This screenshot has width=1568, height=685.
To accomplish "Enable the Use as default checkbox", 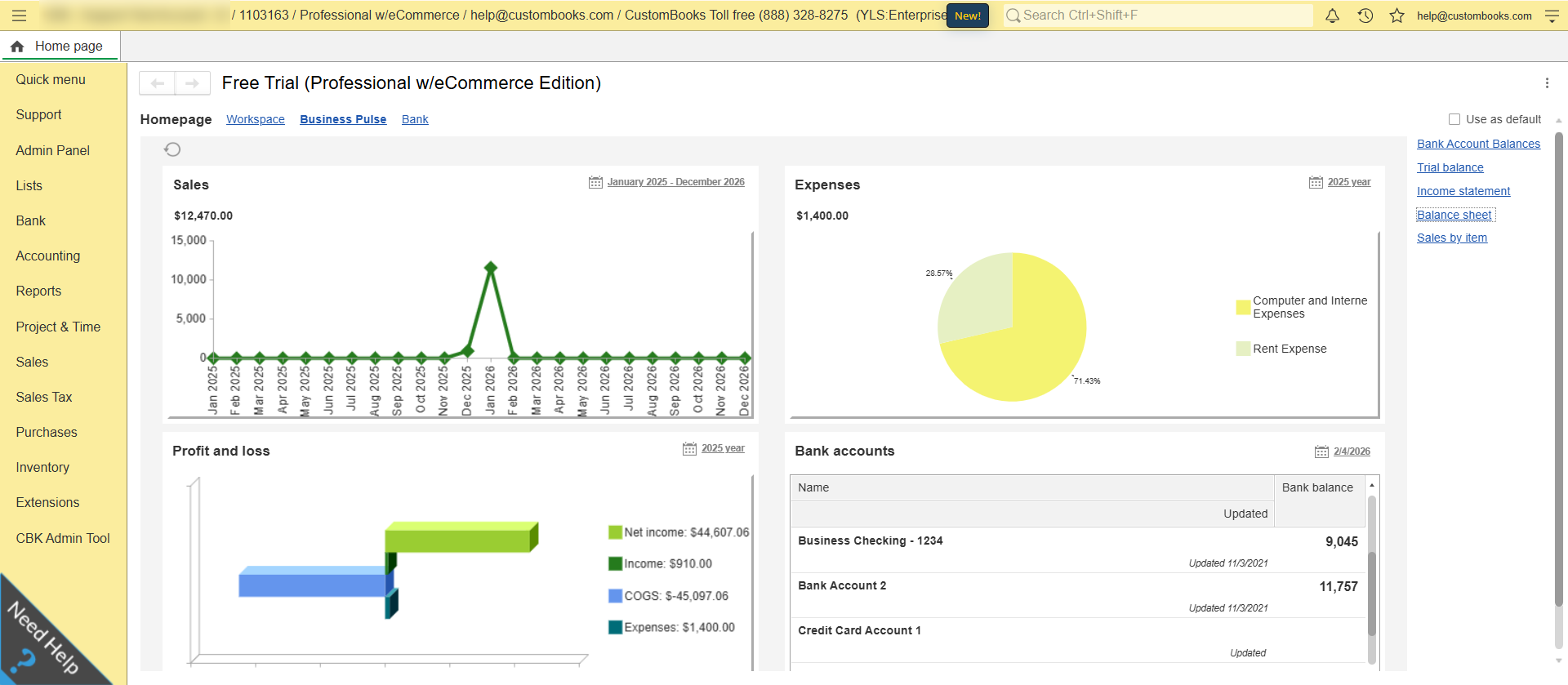I will click(x=1454, y=119).
